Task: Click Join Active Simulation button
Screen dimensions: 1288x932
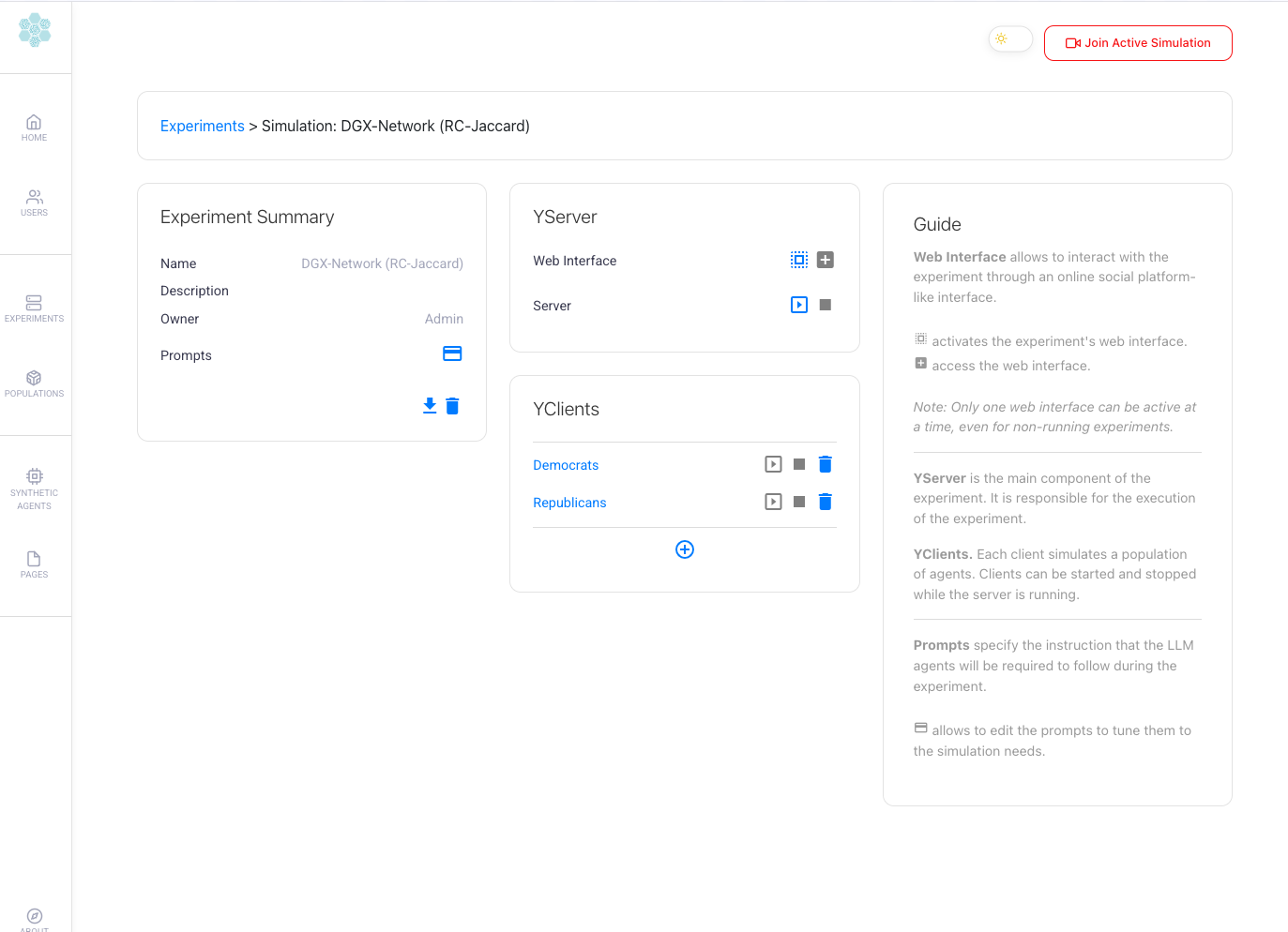Action: point(1138,43)
